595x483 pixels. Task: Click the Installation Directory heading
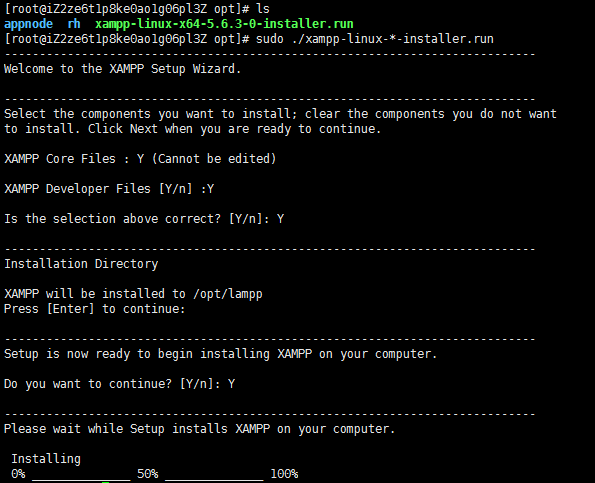(x=81, y=264)
